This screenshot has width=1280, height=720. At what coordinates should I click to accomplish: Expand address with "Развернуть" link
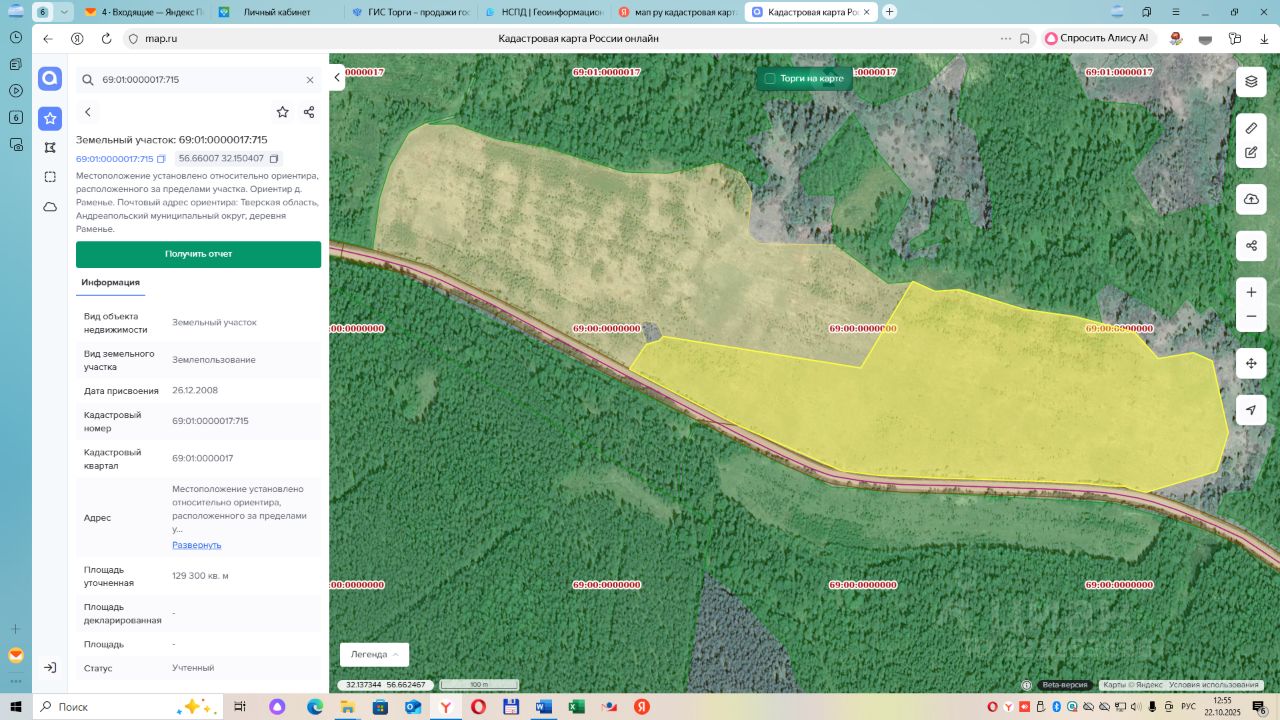(x=196, y=545)
